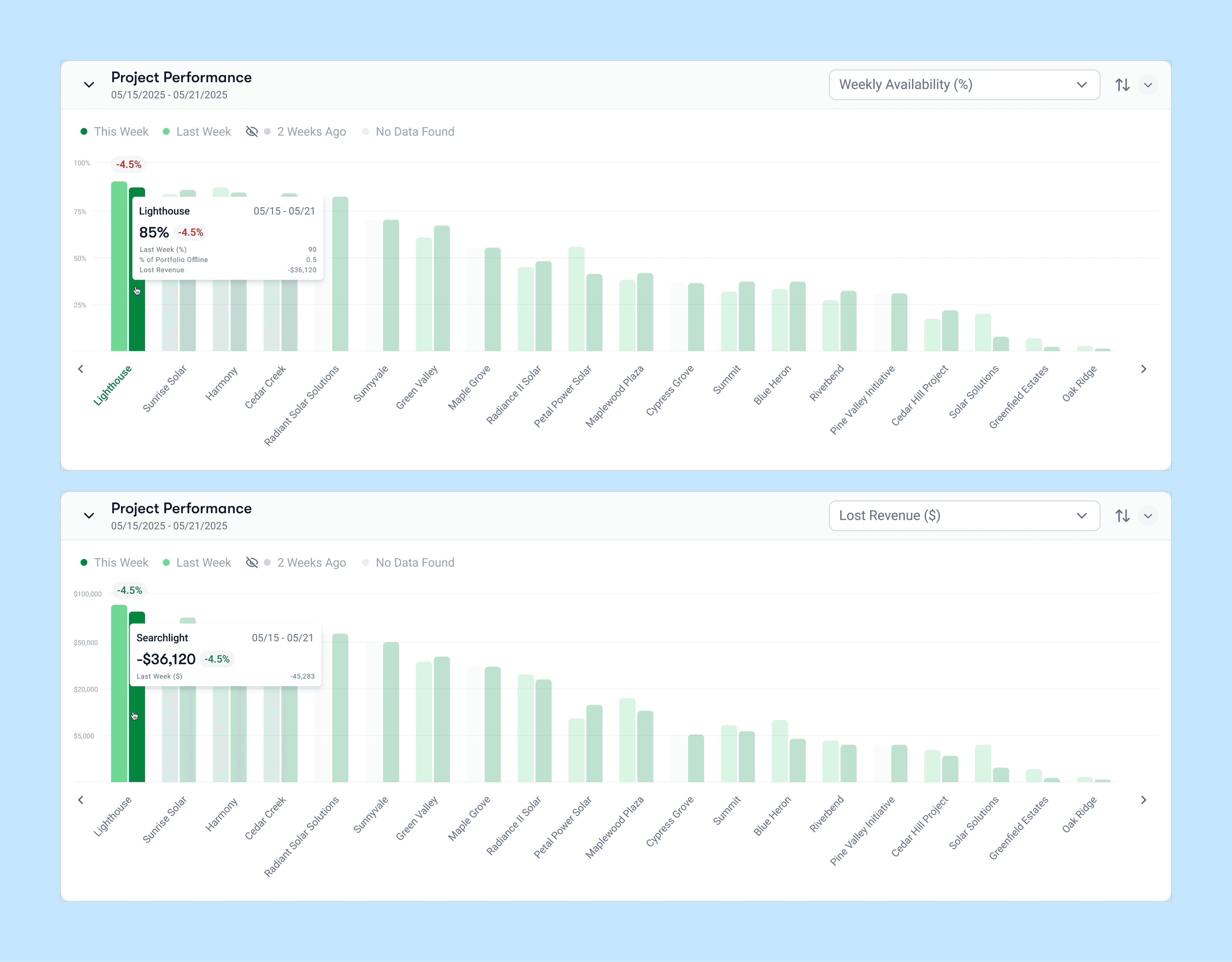Open round chevron menu in bottom panel header
The image size is (1232, 962).
tap(1147, 515)
